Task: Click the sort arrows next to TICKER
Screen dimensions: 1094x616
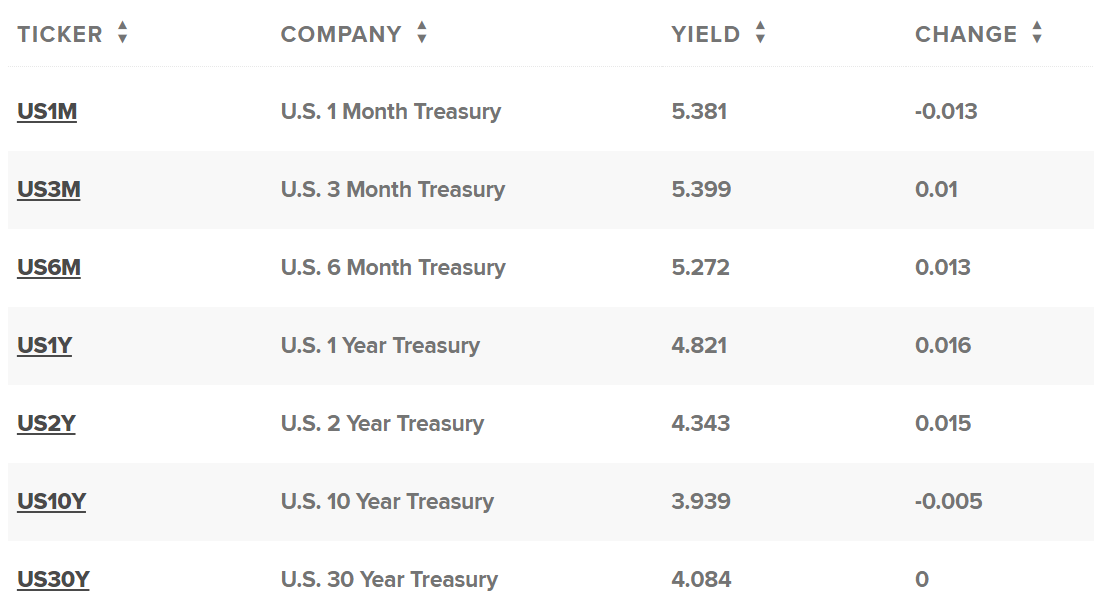Action: click(x=122, y=34)
